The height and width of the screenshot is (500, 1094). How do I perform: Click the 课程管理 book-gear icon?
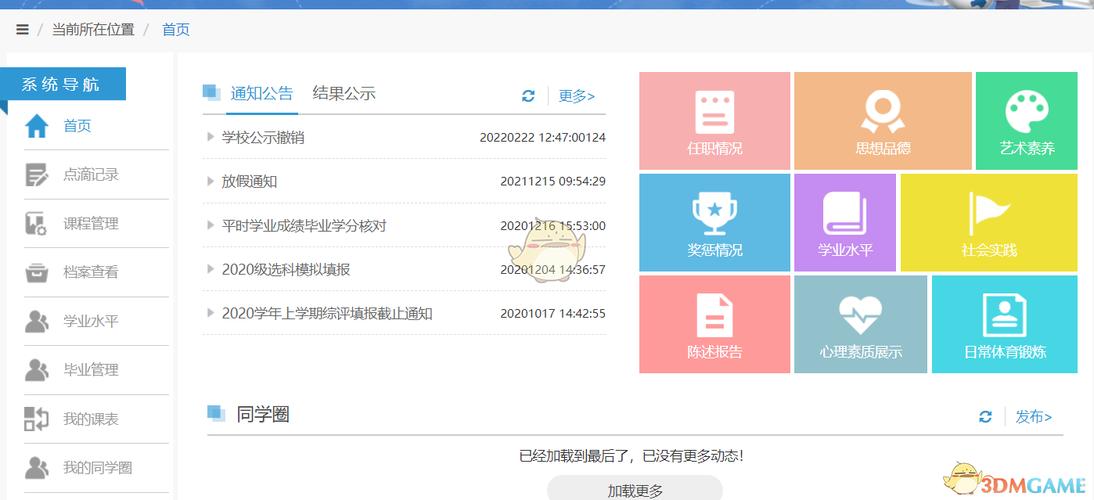coord(36,224)
